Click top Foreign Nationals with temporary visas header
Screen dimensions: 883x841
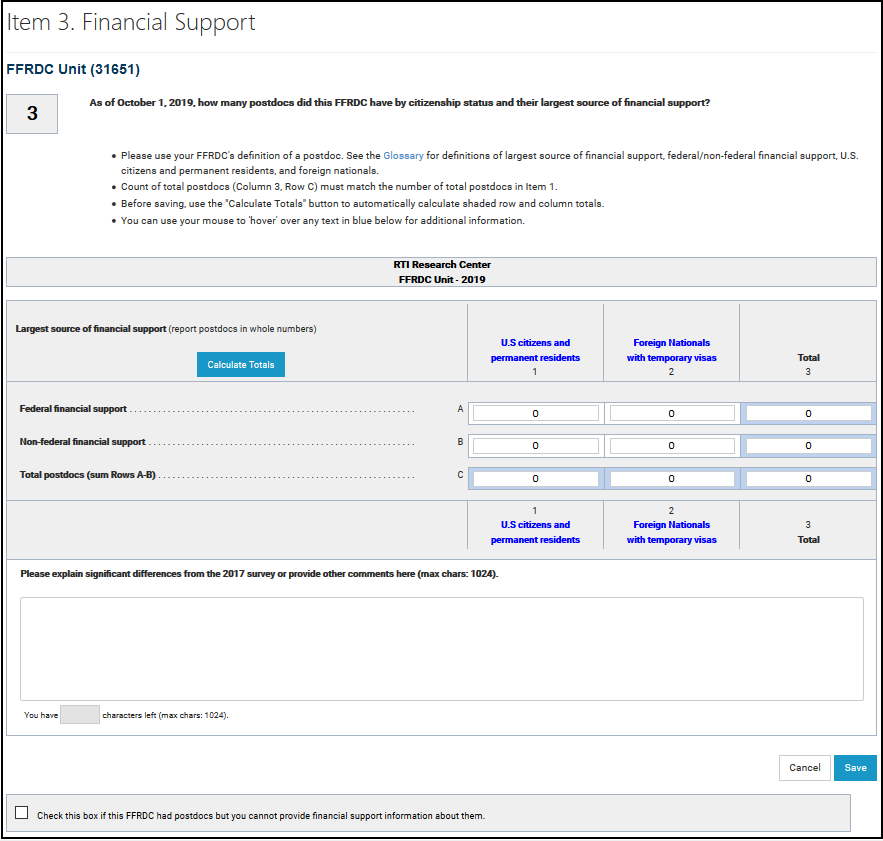click(x=671, y=350)
